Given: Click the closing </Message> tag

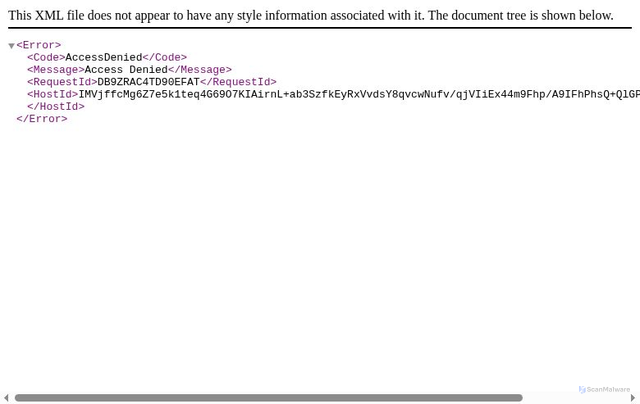Looking at the screenshot, I should [200, 70].
